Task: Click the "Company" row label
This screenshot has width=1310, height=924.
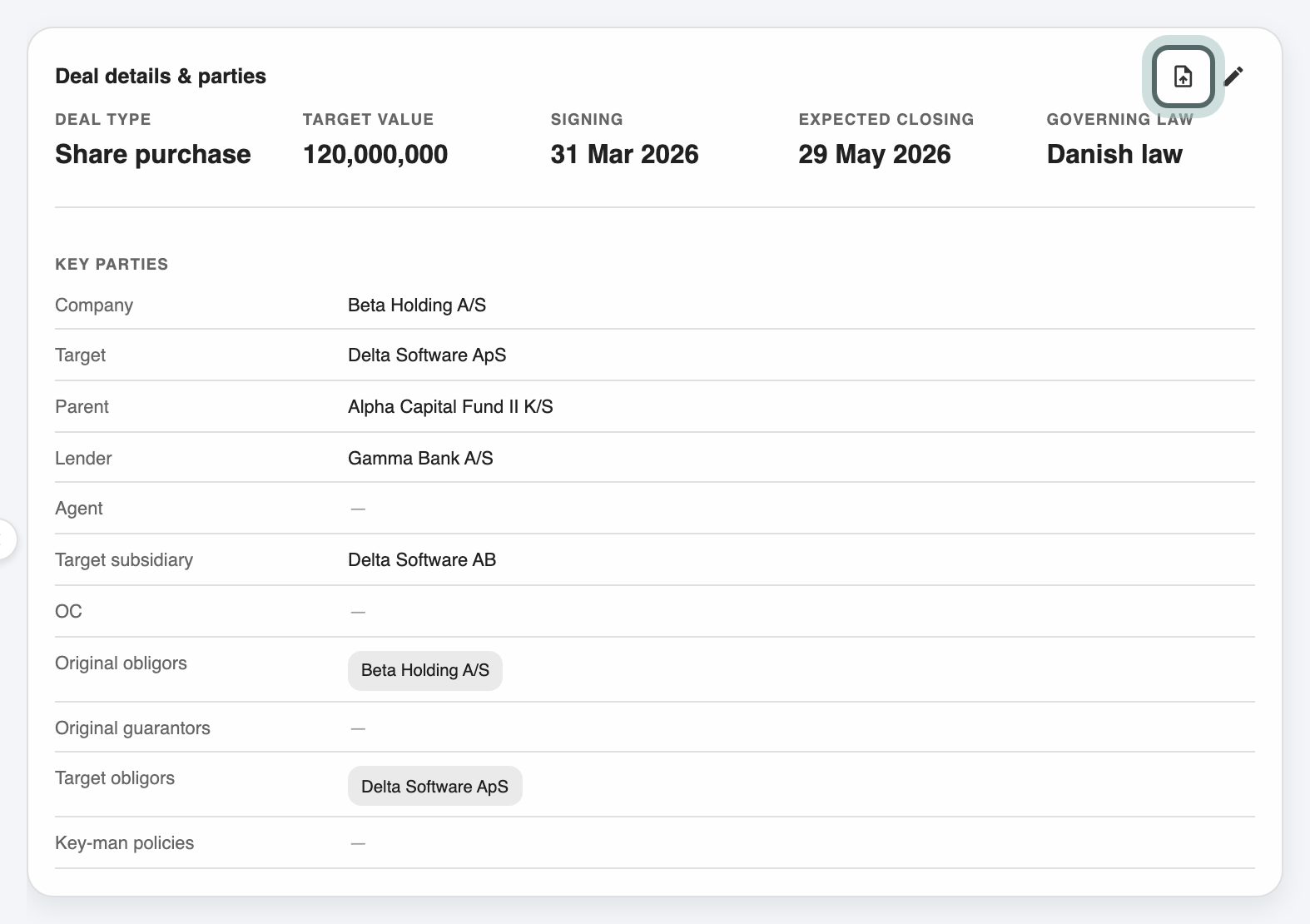Action: point(94,306)
